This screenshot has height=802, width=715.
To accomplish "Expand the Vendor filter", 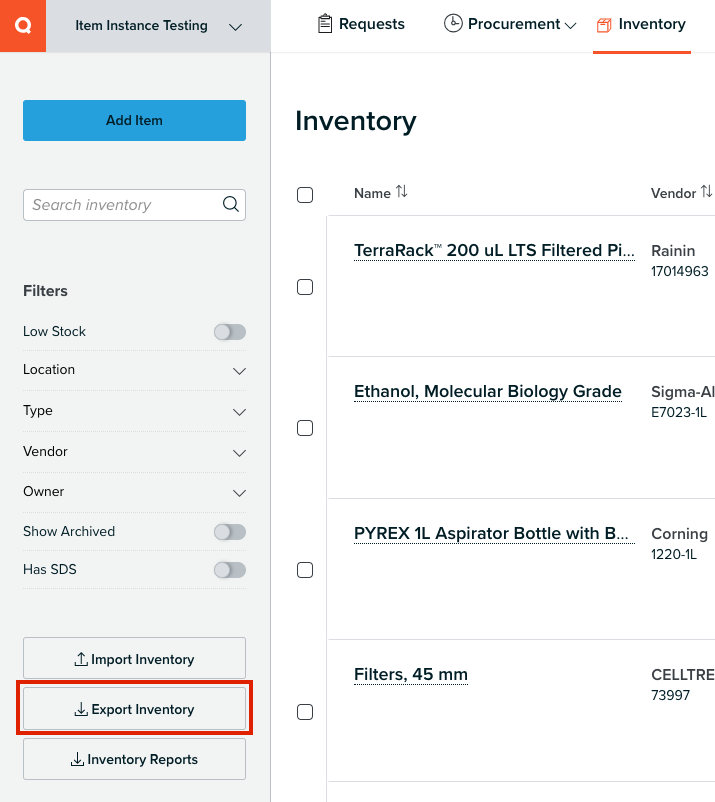I will click(x=135, y=452).
